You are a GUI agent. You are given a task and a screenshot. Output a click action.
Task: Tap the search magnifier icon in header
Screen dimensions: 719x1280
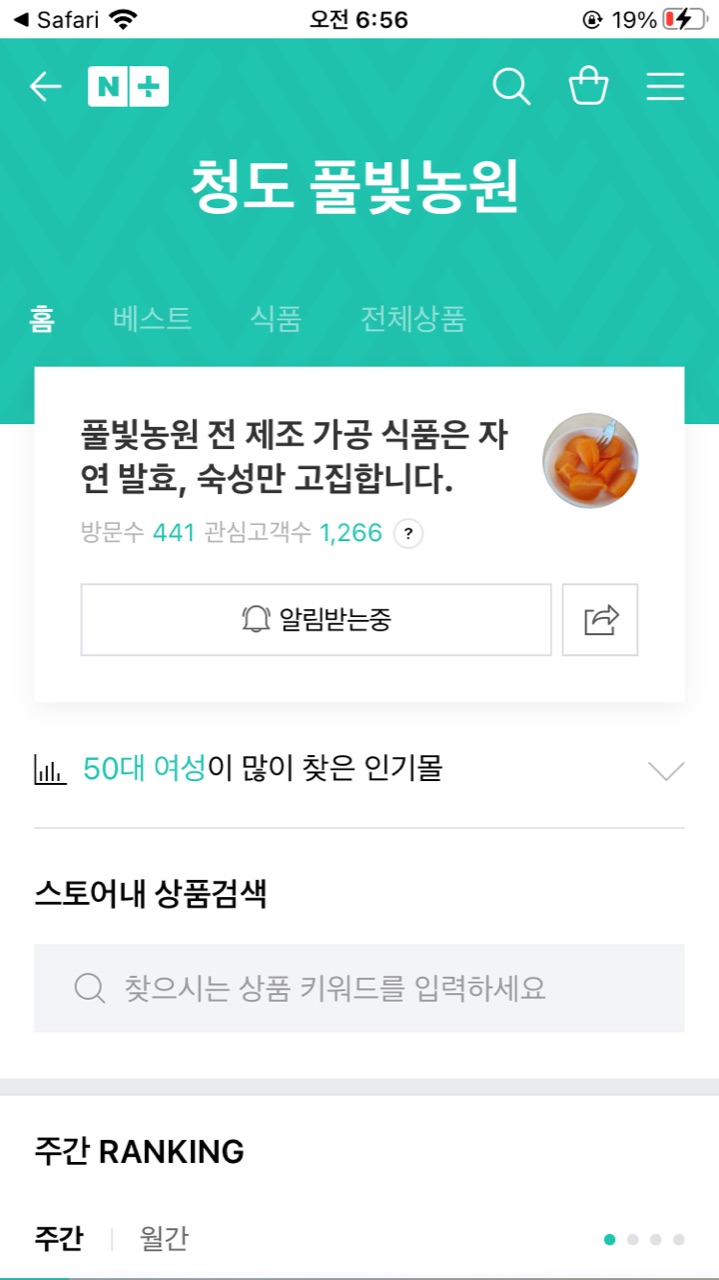(x=511, y=87)
